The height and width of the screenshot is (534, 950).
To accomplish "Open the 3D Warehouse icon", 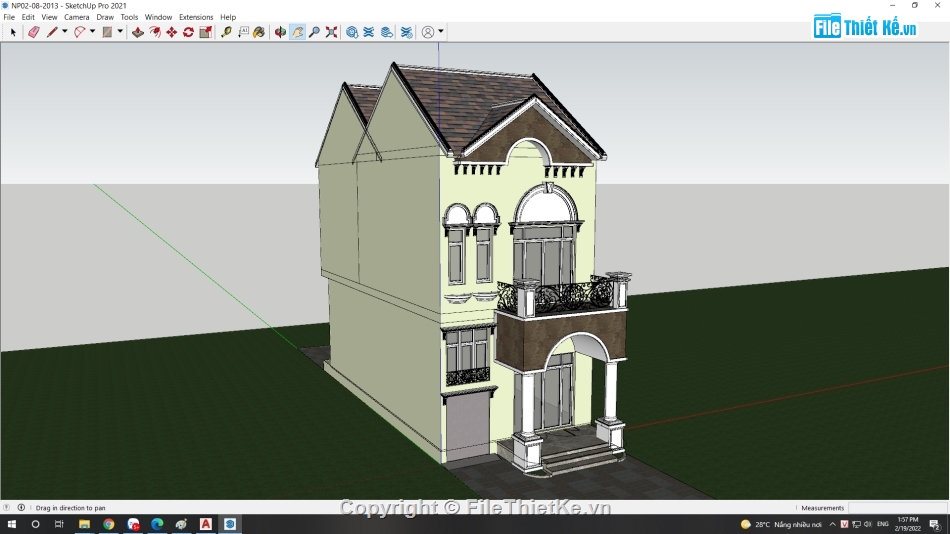I will (x=352, y=32).
